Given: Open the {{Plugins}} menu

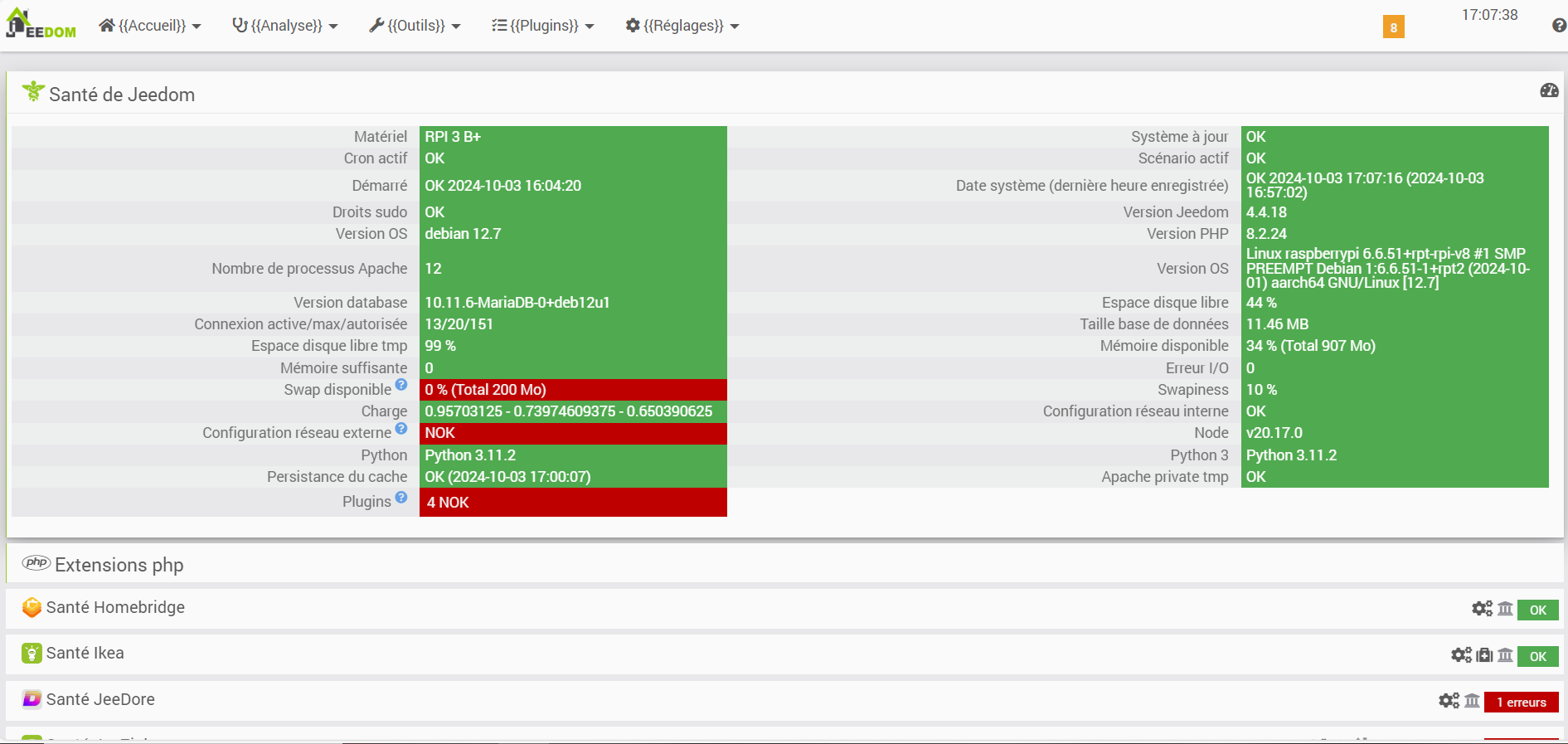Looking at the screenshot, I should (x=543, y=26).
